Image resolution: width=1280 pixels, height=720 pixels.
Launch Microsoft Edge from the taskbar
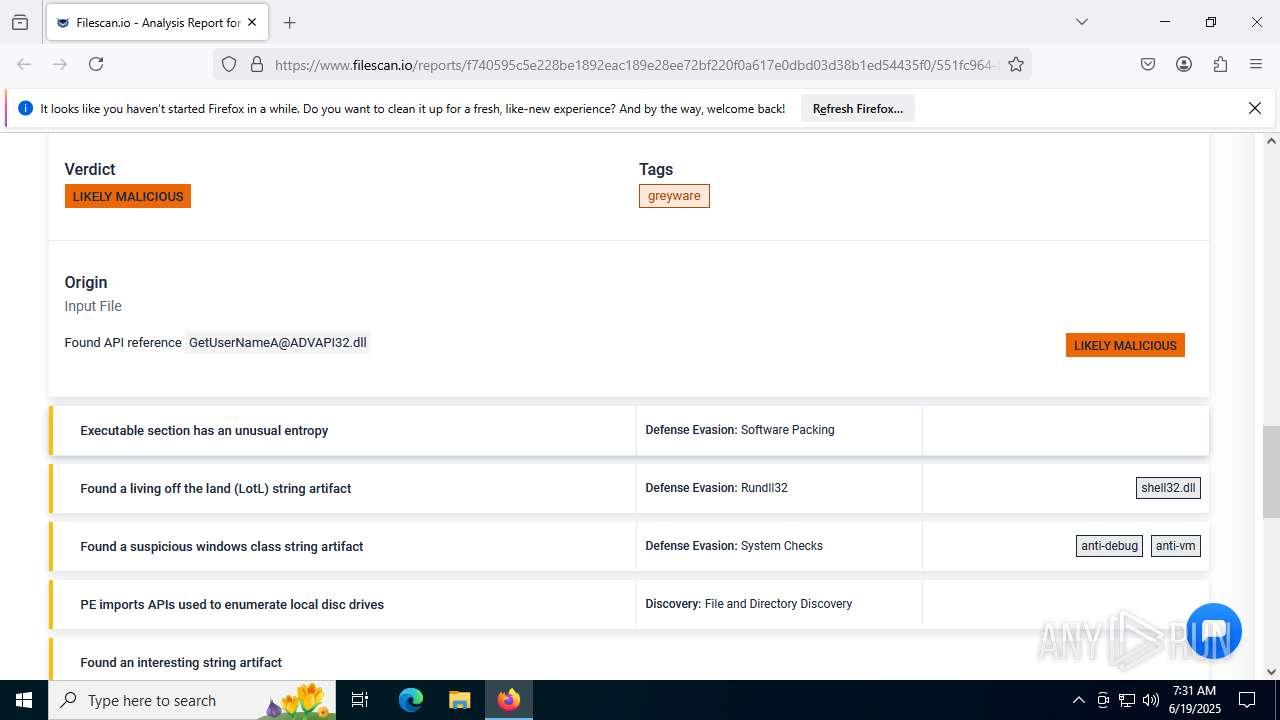[x=411, y=700]
